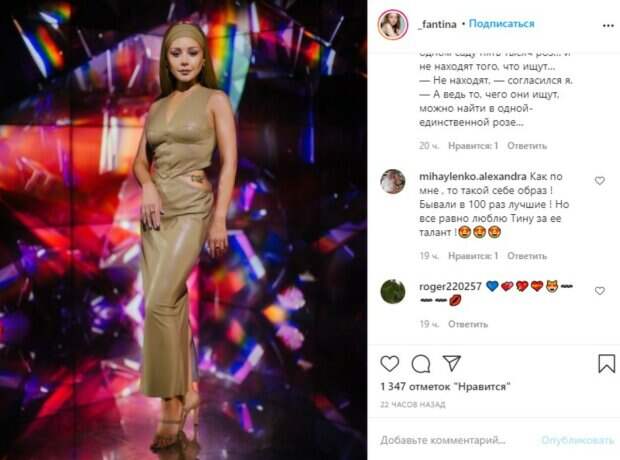
Task: Reply to roger220257's comment via Ответить
Action: (x=468, y=324)
